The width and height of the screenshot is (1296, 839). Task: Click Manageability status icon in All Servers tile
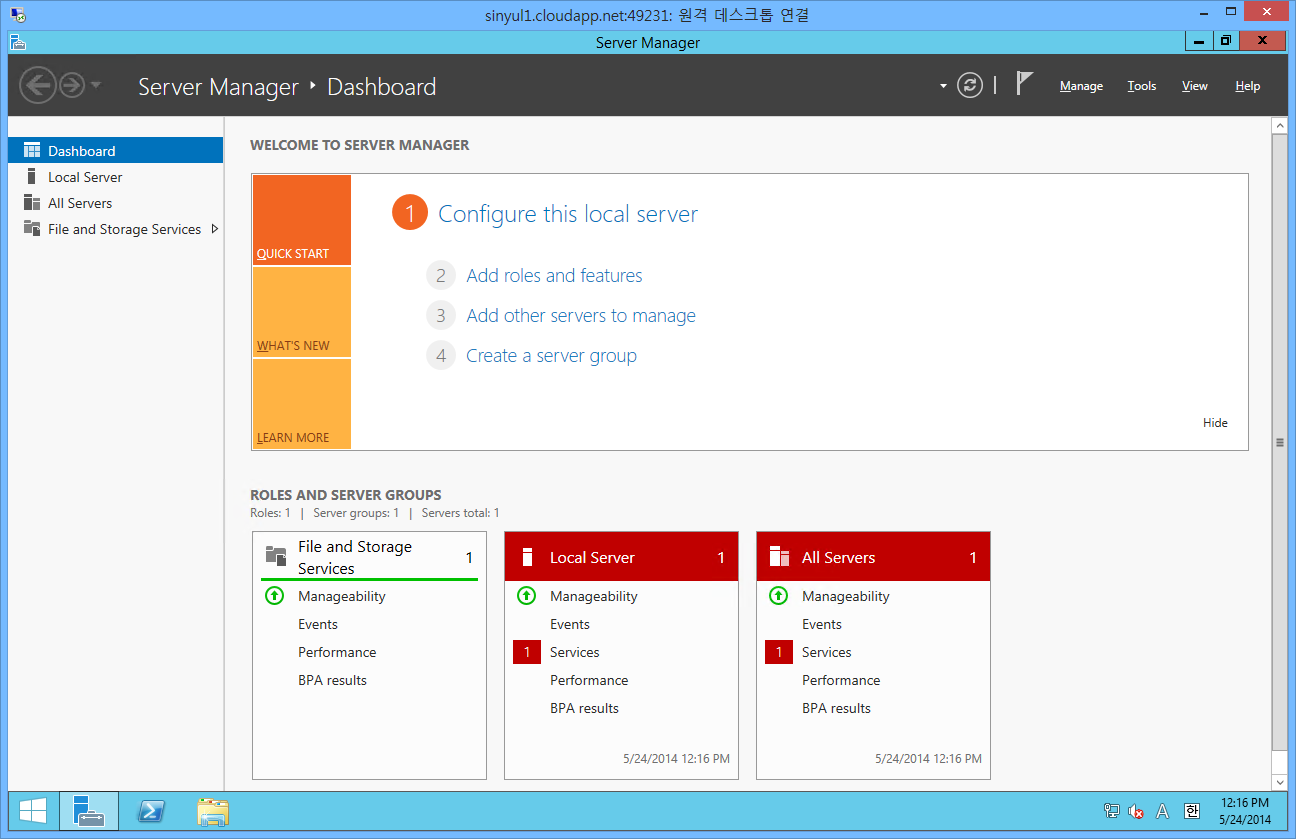click(x=779, y=596)
